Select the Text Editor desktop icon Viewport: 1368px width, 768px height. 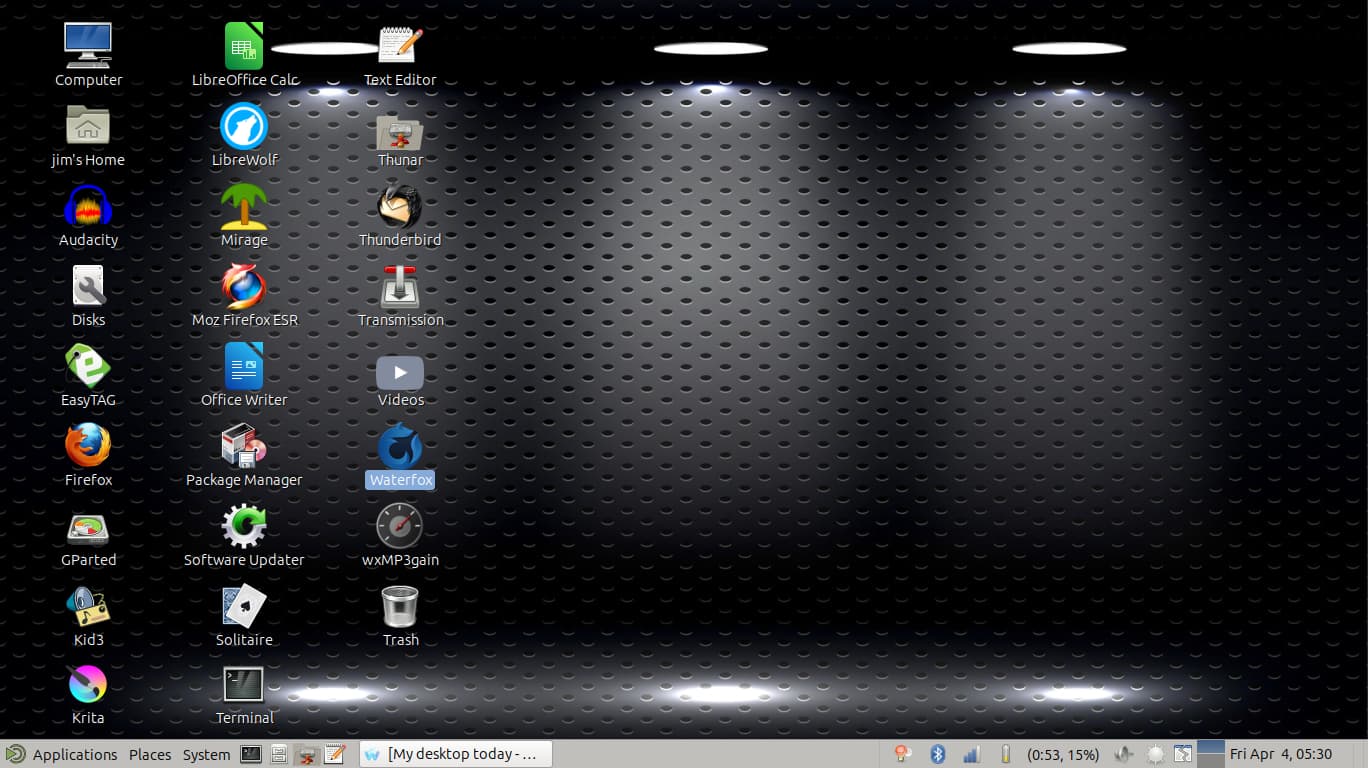400,46
